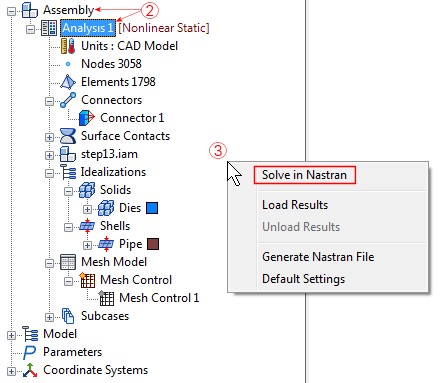Click the Units ruler and thermometer icon
This screenshot has width=442, height=383.
pos(68,46)
